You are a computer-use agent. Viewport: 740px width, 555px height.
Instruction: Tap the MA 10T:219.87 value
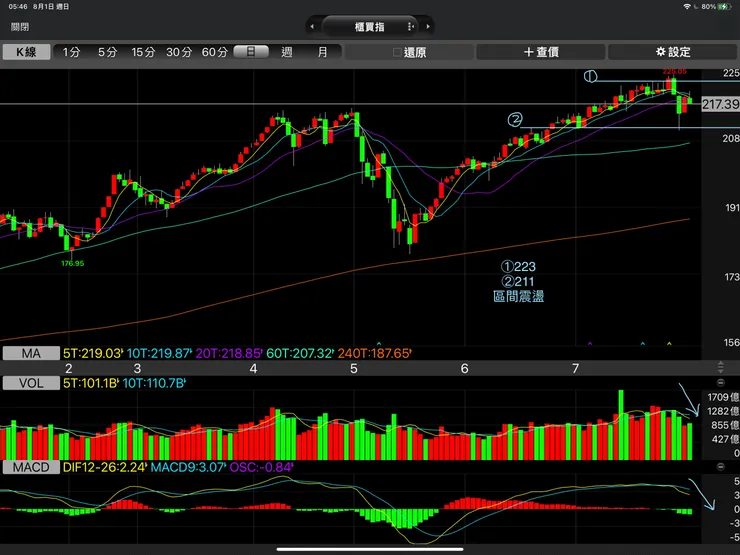click(x=159, y=353)
